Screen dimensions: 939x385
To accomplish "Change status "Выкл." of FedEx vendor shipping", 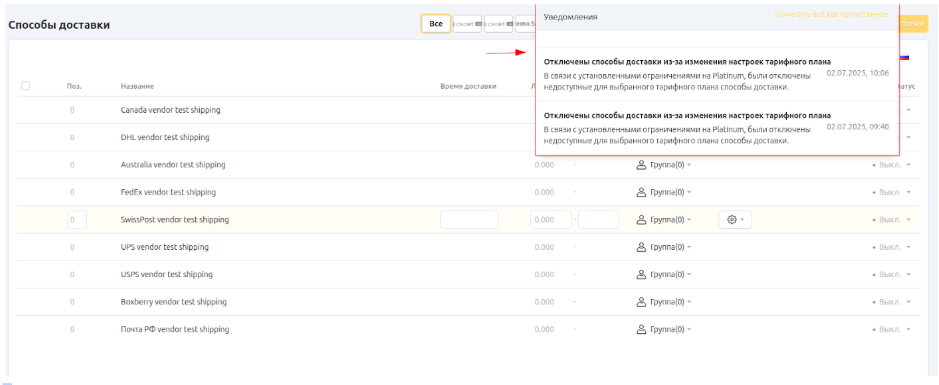I will coord(892,192).
